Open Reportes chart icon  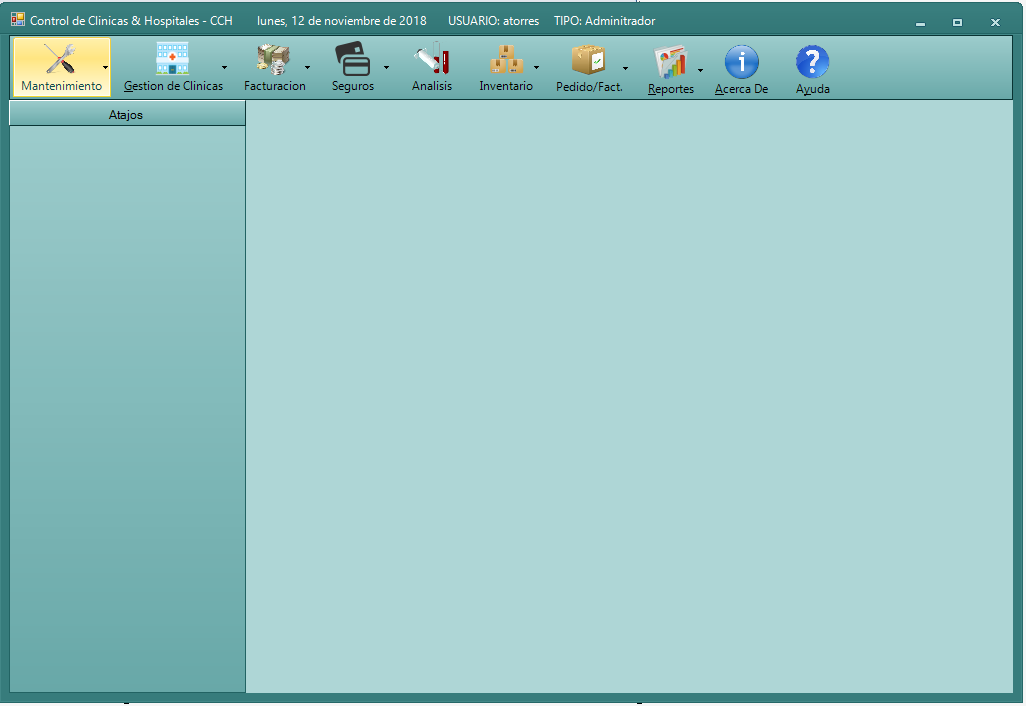pyautogui.click(x=670, y=63)
